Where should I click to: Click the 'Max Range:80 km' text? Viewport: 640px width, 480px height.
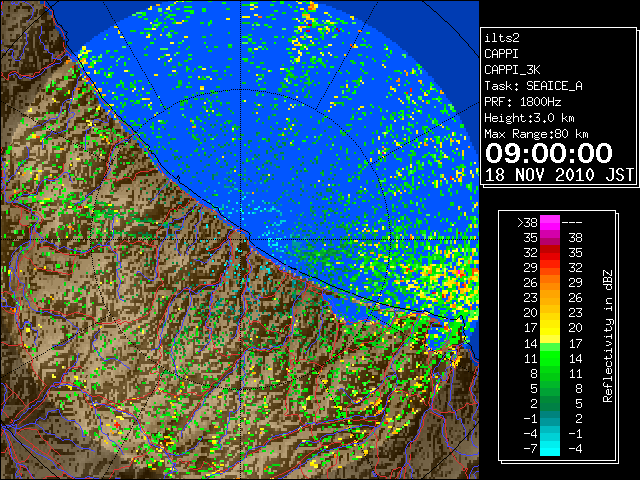pos(536,134)
